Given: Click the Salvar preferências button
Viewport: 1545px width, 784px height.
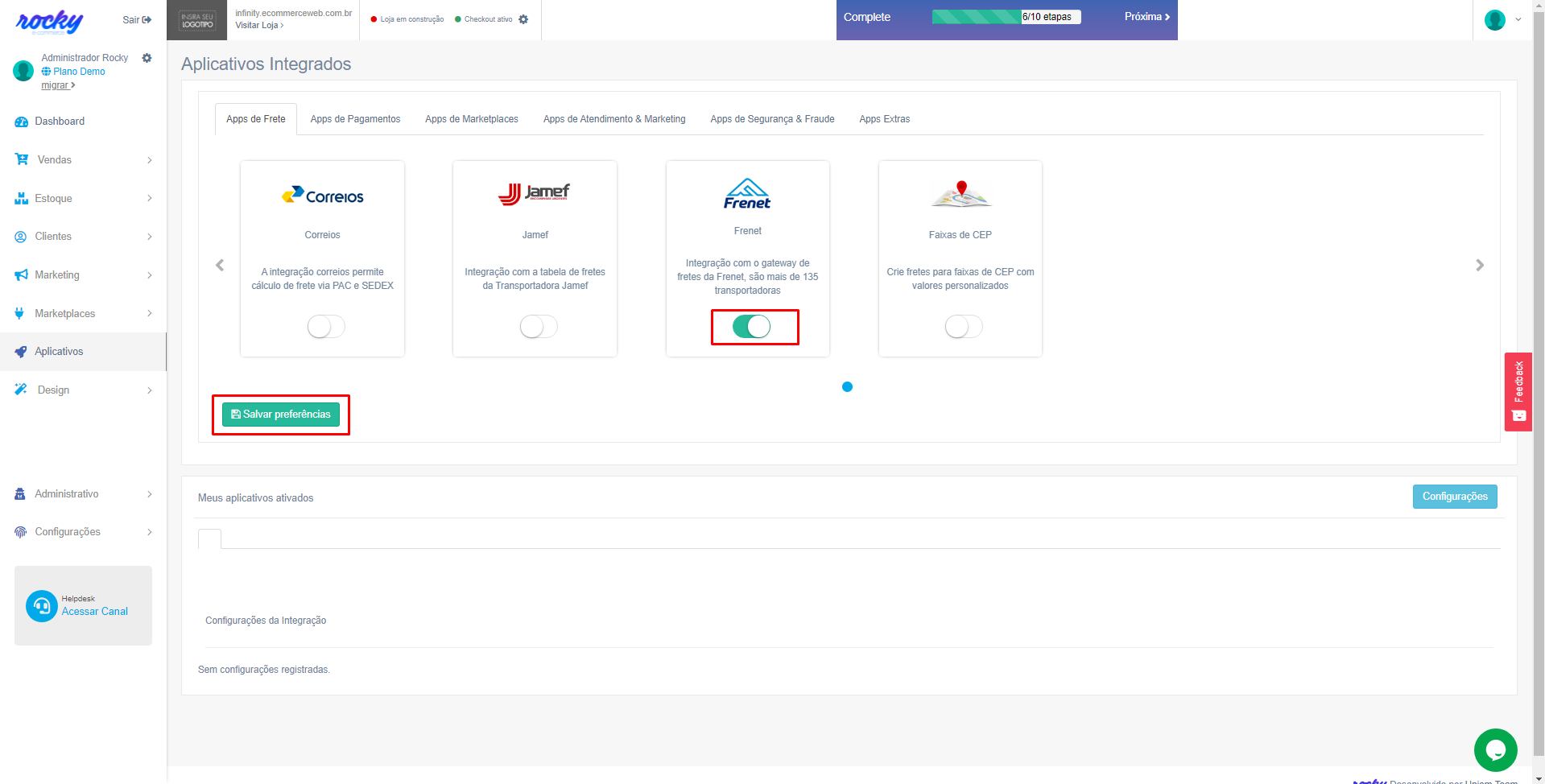Looking at the screenshot, I should coord(280,415).
